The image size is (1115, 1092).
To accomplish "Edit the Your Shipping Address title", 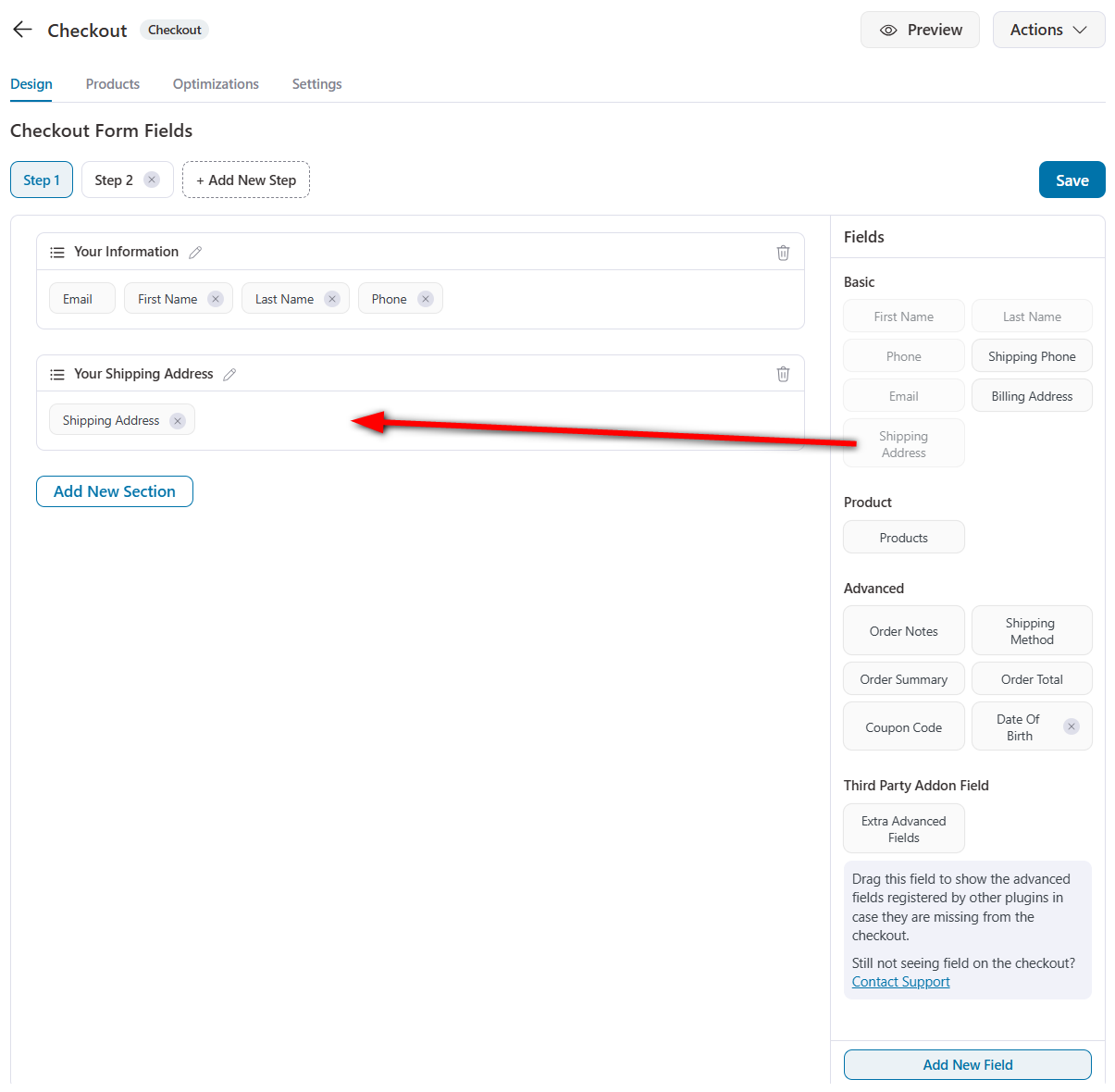I will [229, 374].
